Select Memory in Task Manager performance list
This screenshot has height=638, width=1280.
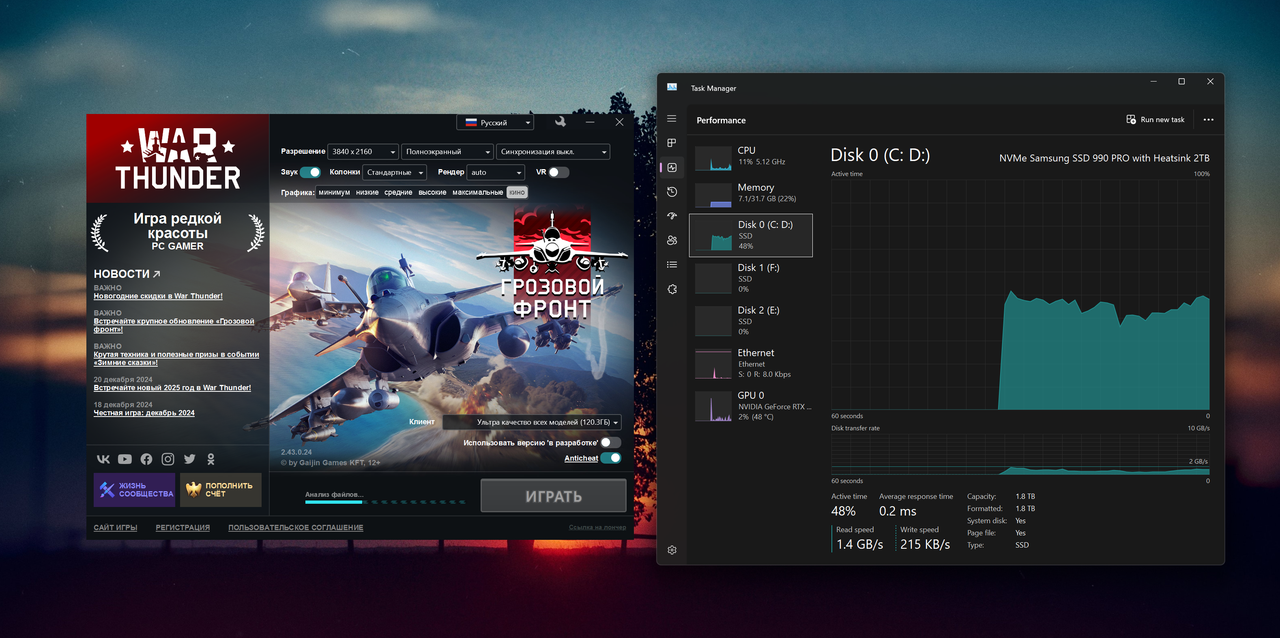pos(751,193)
